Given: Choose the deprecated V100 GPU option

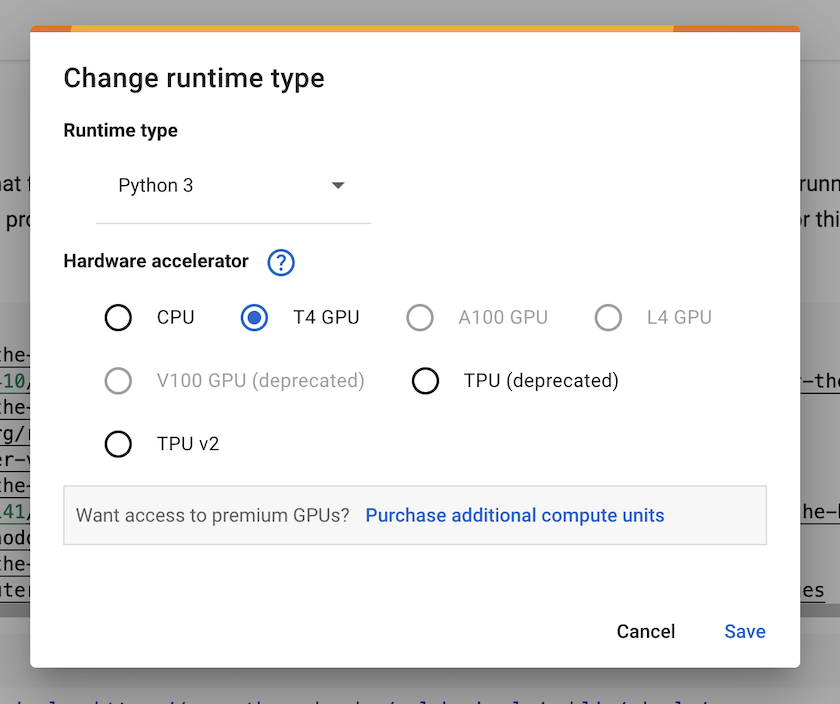Looking at the screenshot, I should click(118, 380).
